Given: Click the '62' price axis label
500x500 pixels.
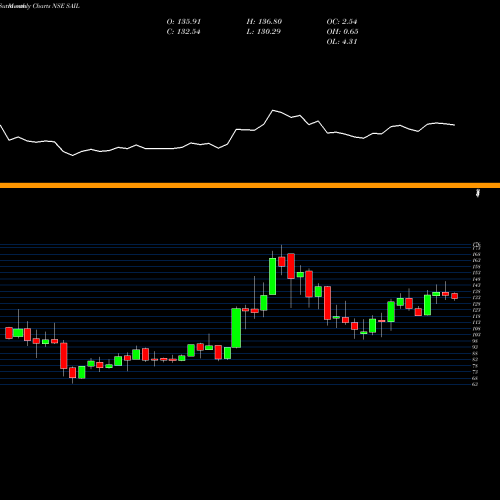Looking at the screenshot, I should pos(475,384).
